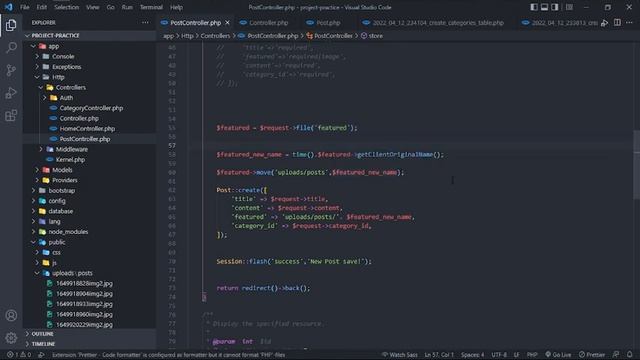
Task: Click the PHP language mode indicator
Action: coord(532,355)
